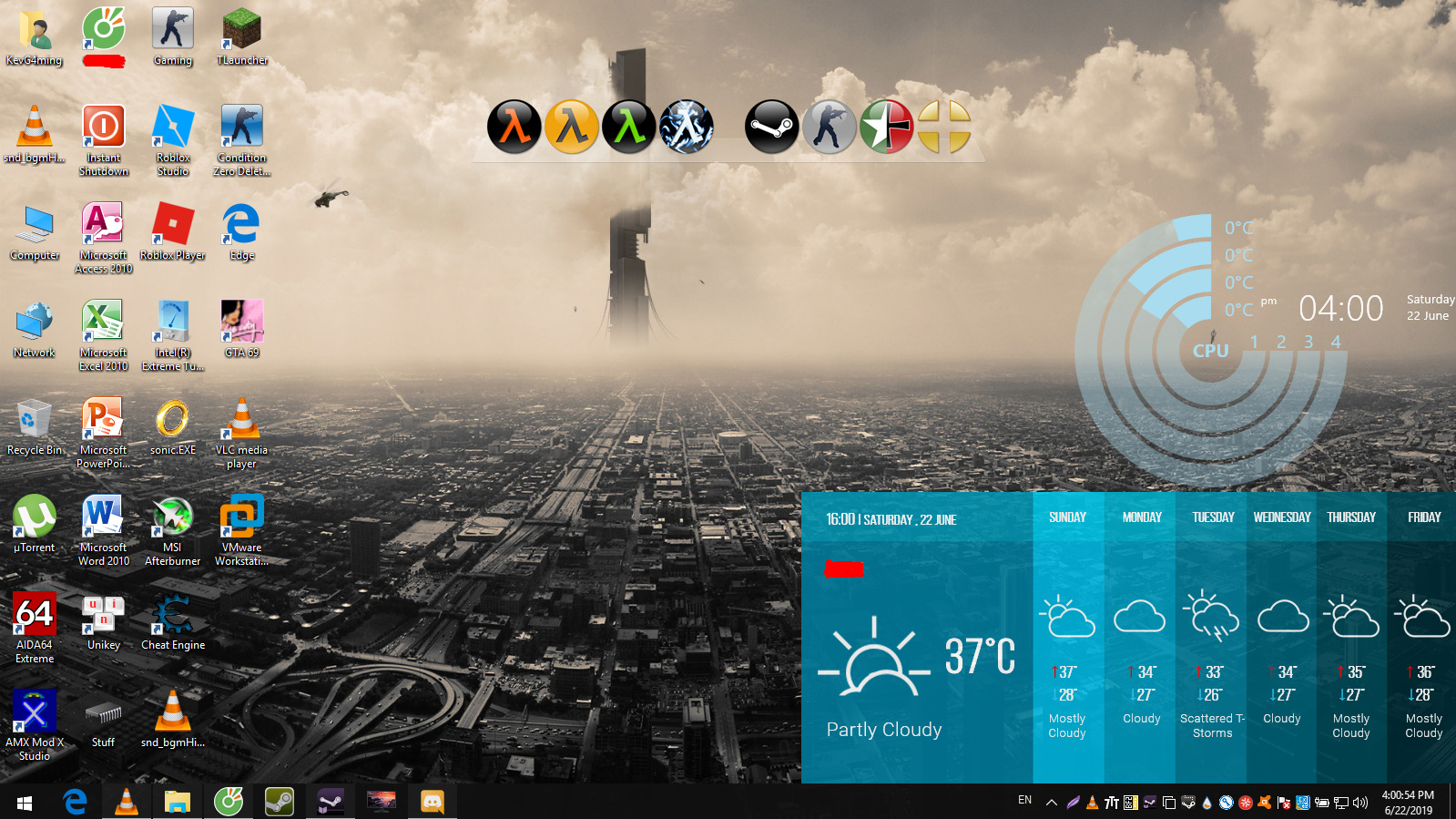Open the KevG4ming folder icon
The width and height of the screenshot is (1456, 819).
point(35,36)
